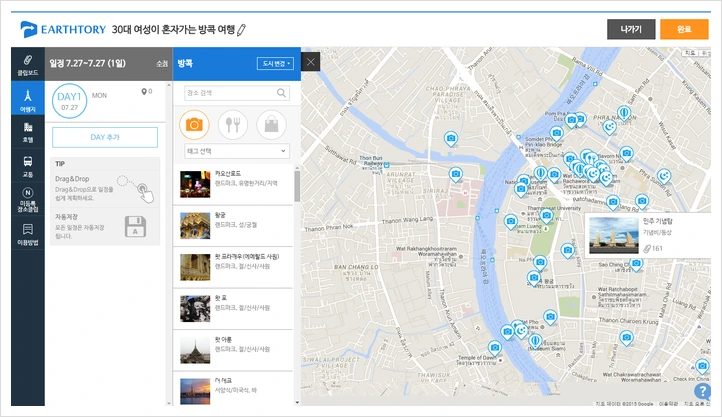The width and height of the screenshot is (722, 417).
Task: Open the 태그 선택 tag dropdown
Action: click(237, 151)
